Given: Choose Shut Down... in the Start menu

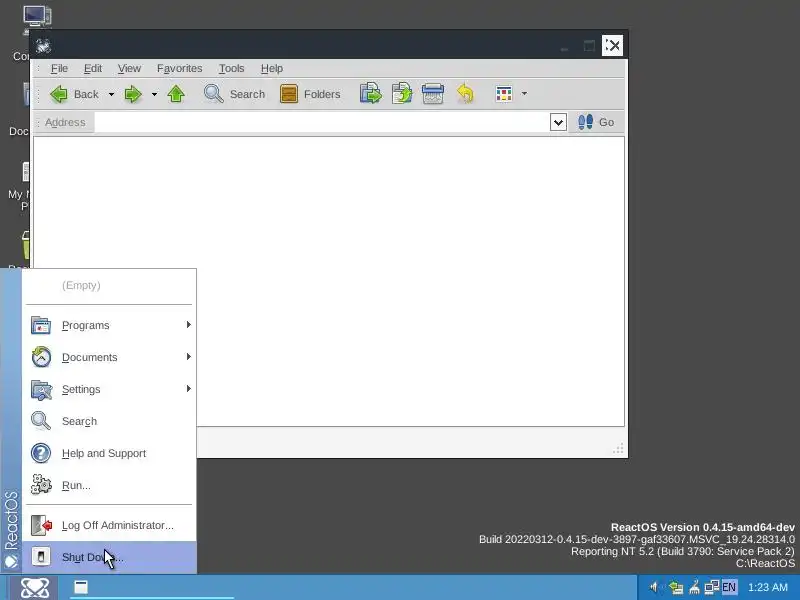Looking at the screenshot, I should (109, 557).
